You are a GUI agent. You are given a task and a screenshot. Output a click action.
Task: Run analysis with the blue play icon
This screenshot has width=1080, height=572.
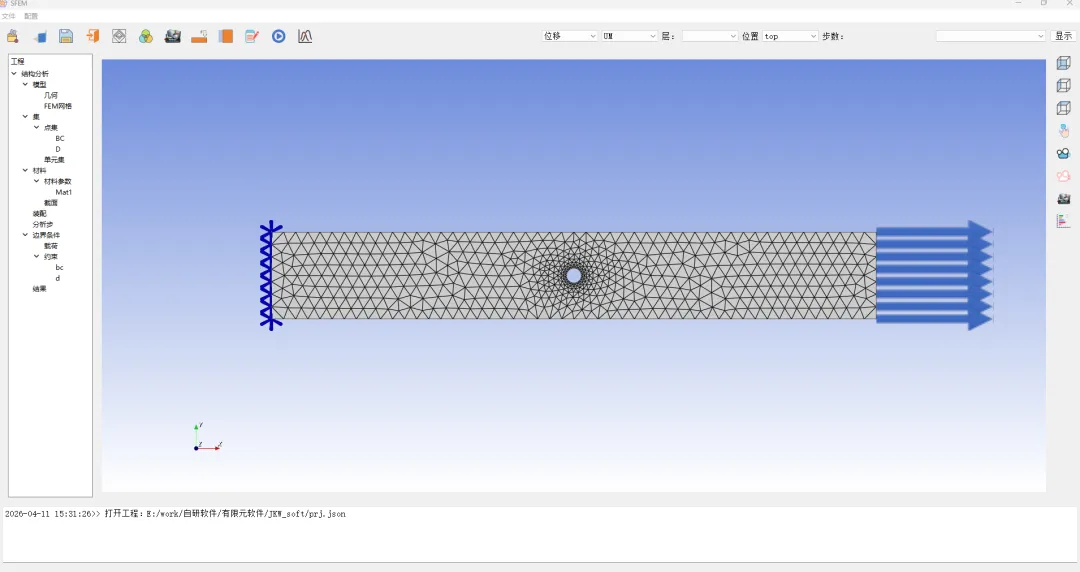[278, 37]
